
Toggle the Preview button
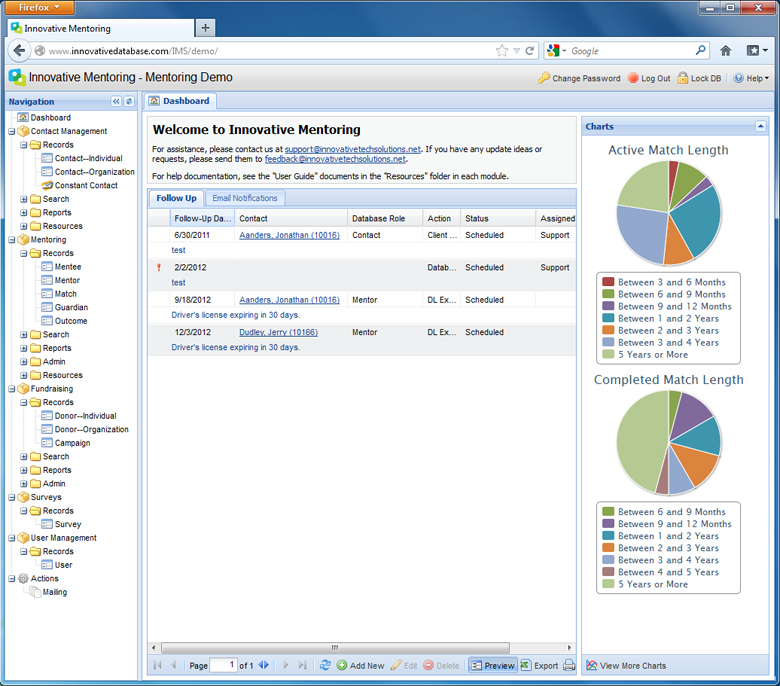(492, 666)
